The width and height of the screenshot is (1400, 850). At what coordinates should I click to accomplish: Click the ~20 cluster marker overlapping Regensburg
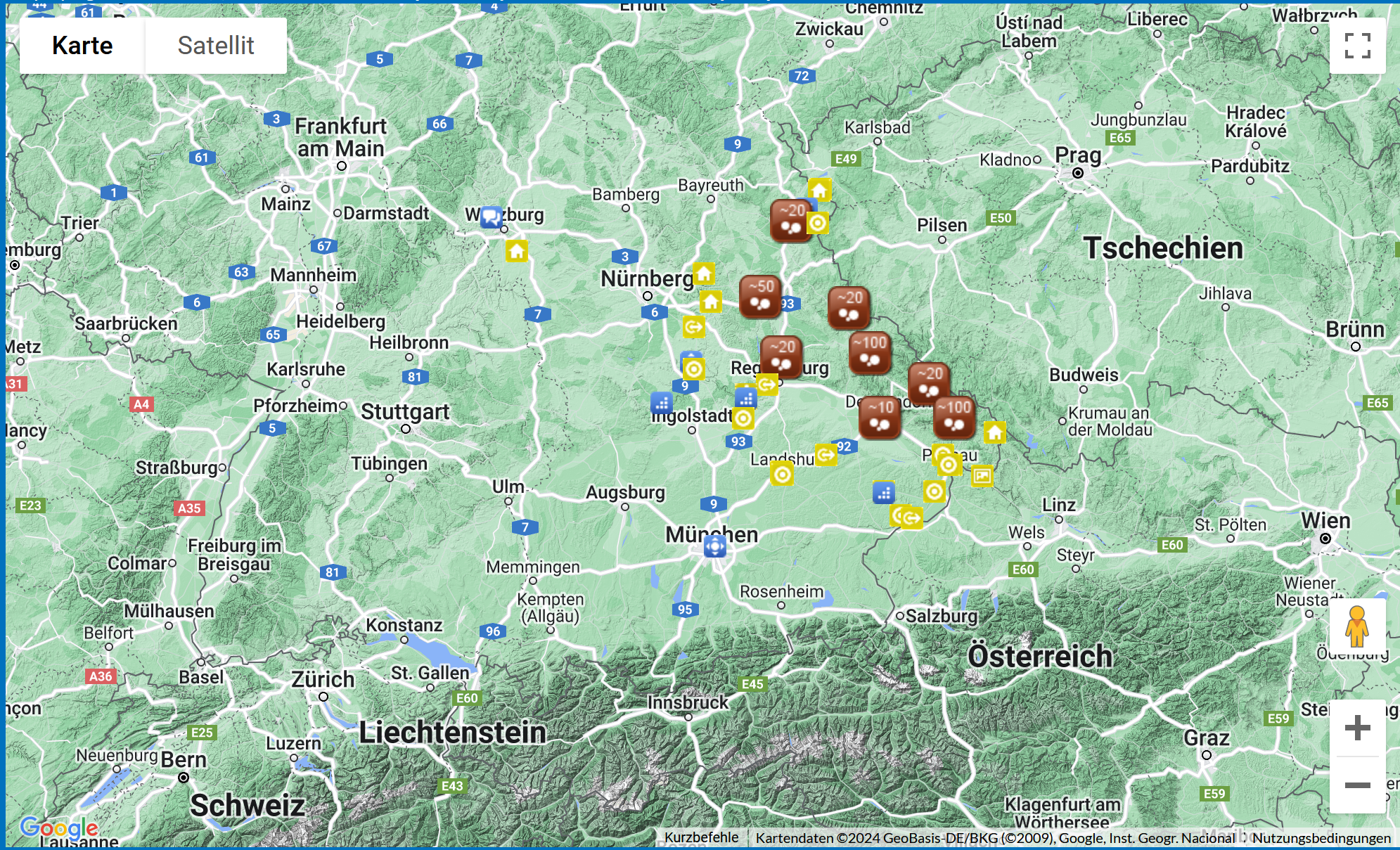point(781,356)
